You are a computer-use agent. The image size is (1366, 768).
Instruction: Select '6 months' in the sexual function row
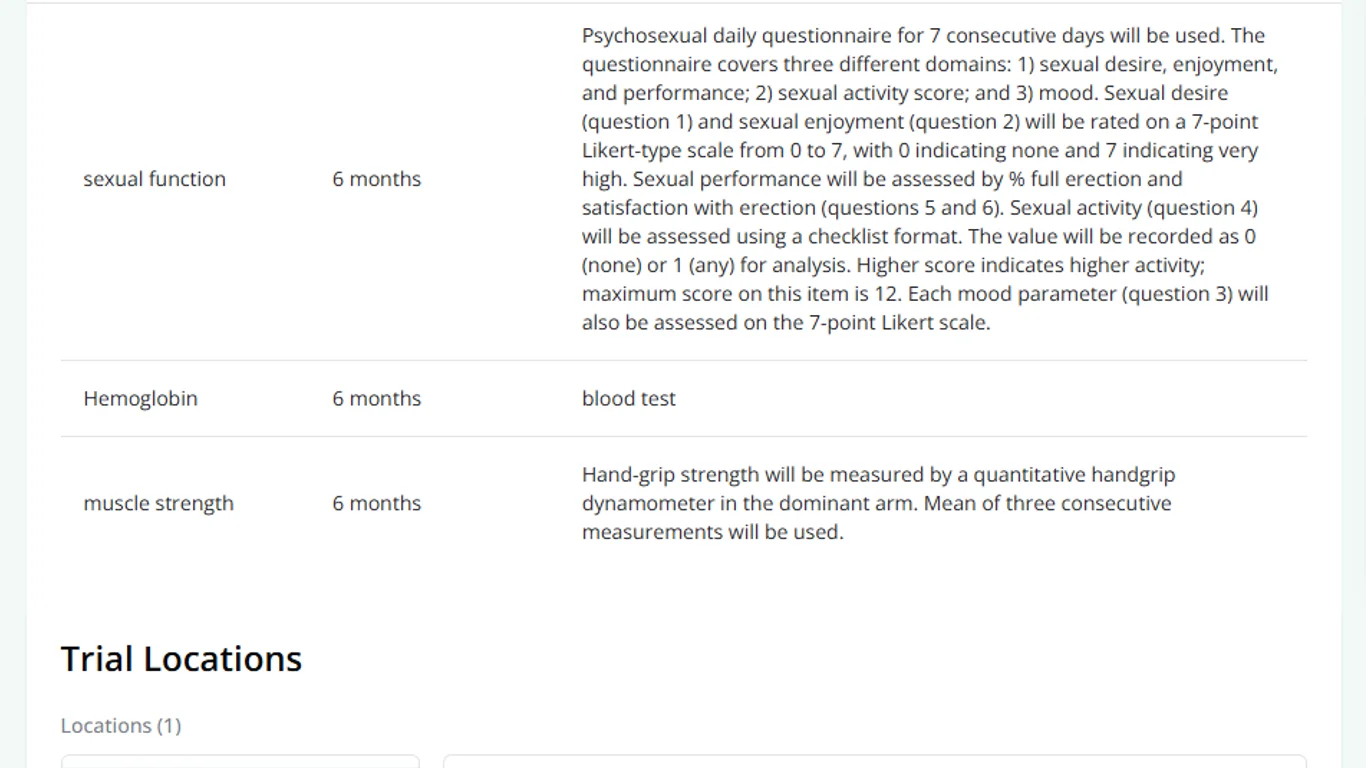point(377,179)
